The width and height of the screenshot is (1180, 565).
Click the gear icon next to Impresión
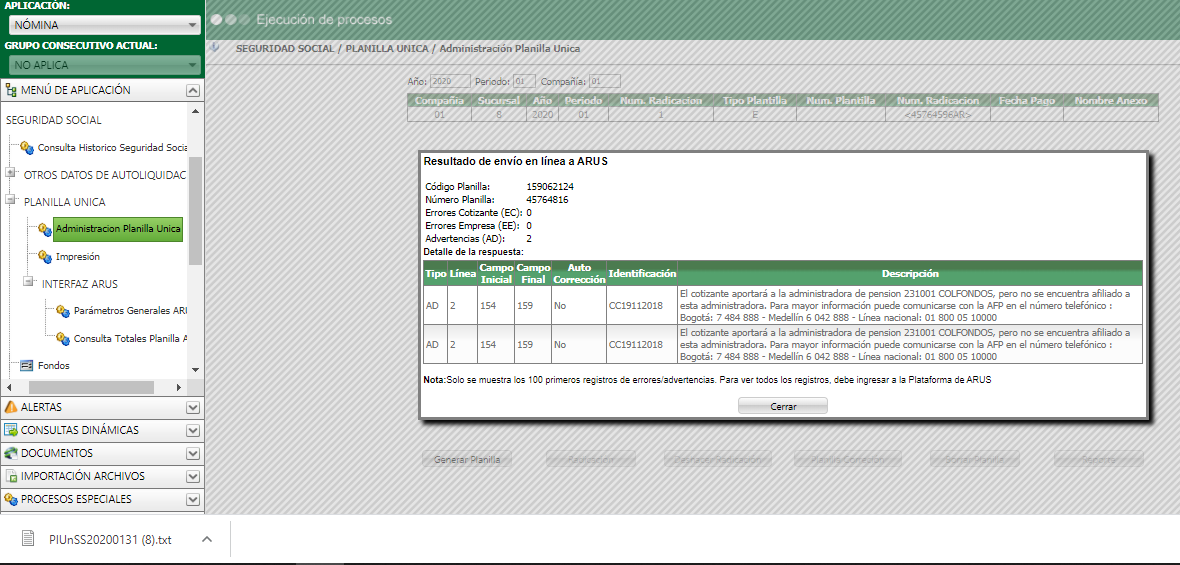click(44, 257)
